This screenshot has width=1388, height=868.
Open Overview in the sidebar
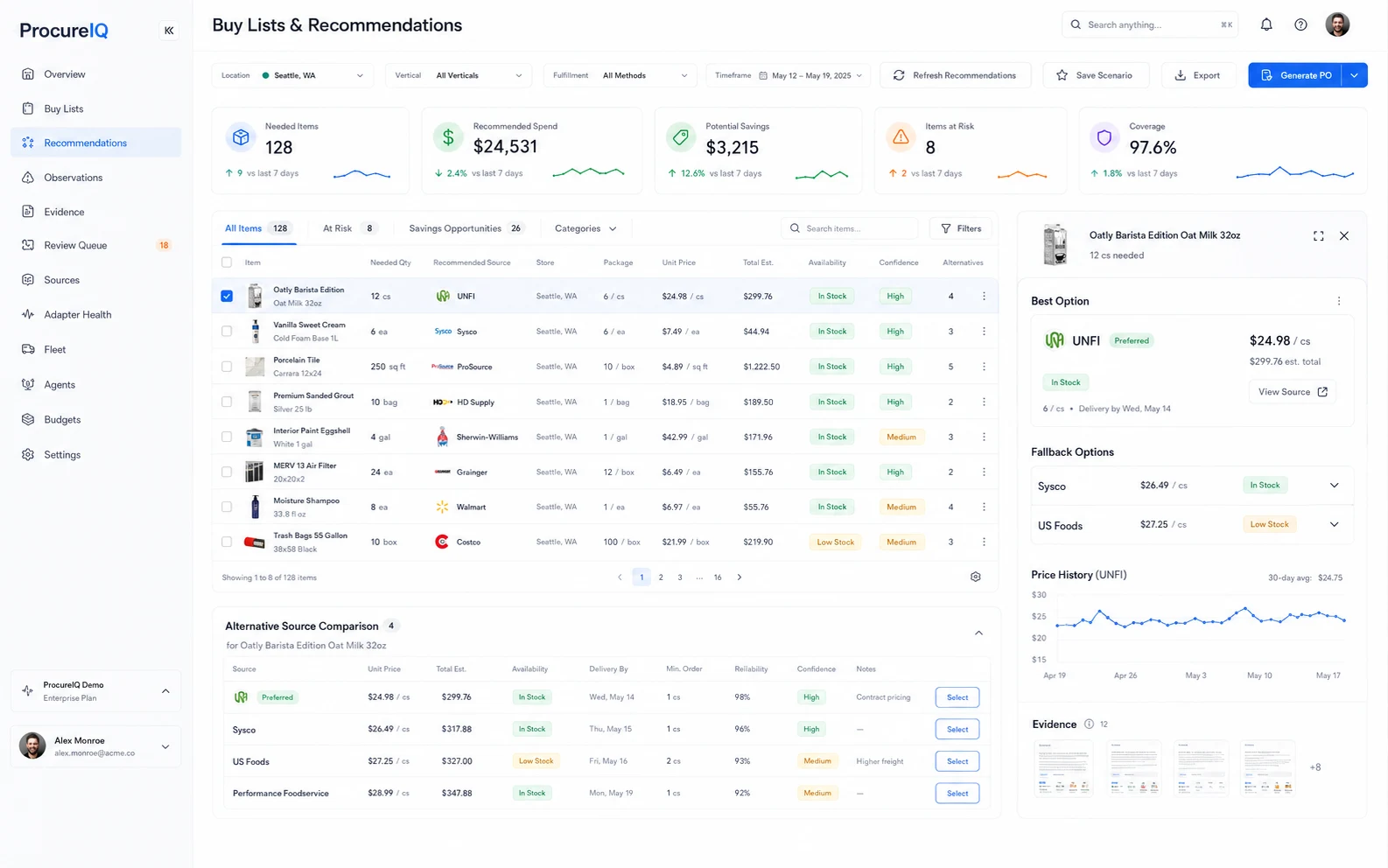click(x=95, y=74)
